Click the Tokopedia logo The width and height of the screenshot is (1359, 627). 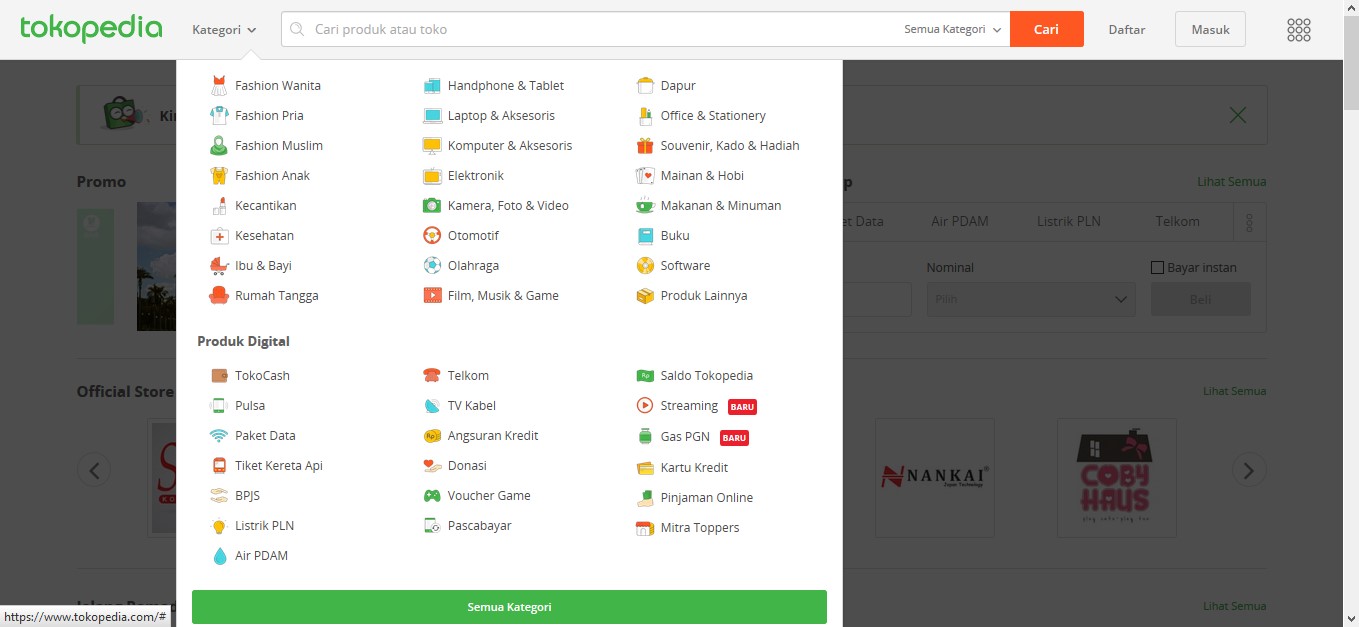point(91,29)
